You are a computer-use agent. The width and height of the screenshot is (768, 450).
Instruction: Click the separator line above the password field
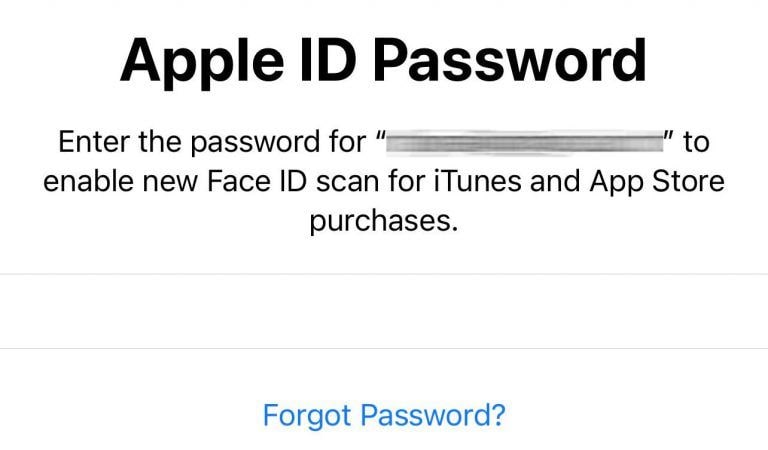coord(384,274)
